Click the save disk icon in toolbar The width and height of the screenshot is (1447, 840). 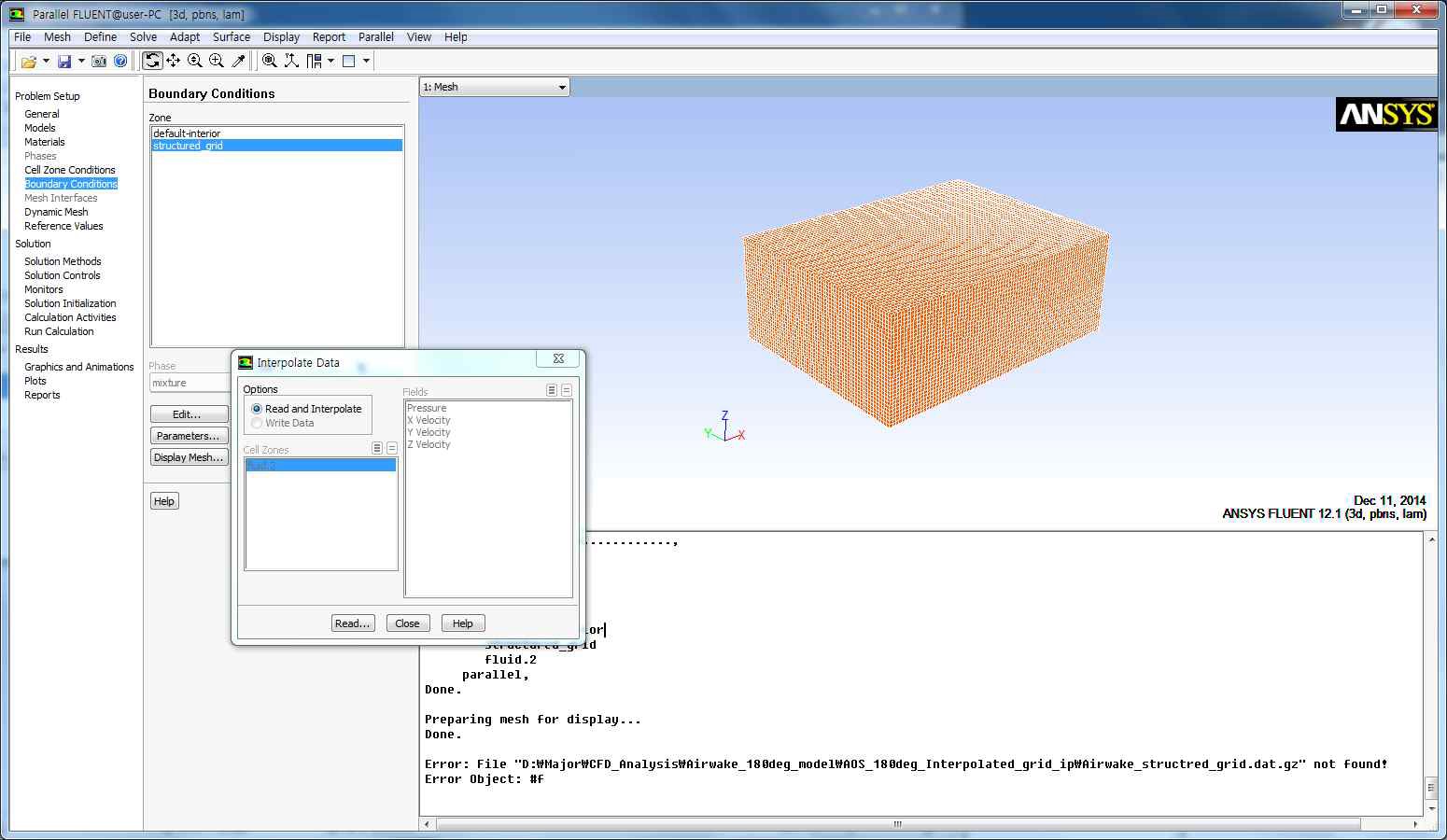click(64, 62)
